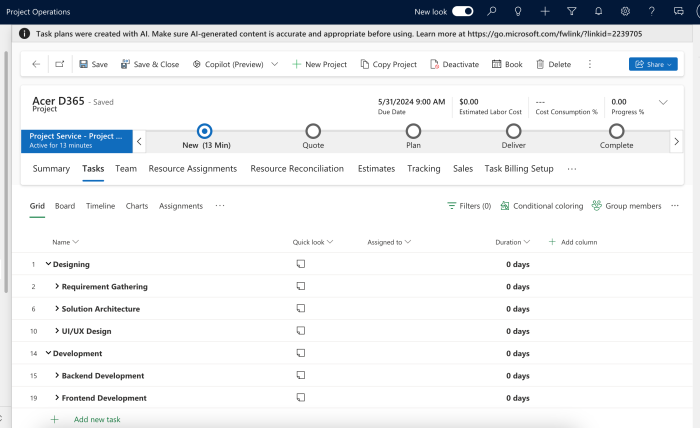
Task: Open quick look note for Solution Architecture
Action: (x=301, y=308)
